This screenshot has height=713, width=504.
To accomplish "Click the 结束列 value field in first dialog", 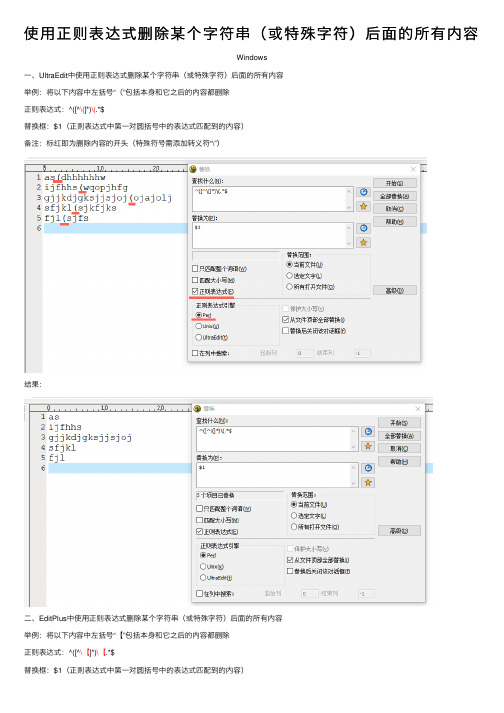I will [x=362, y=353].
